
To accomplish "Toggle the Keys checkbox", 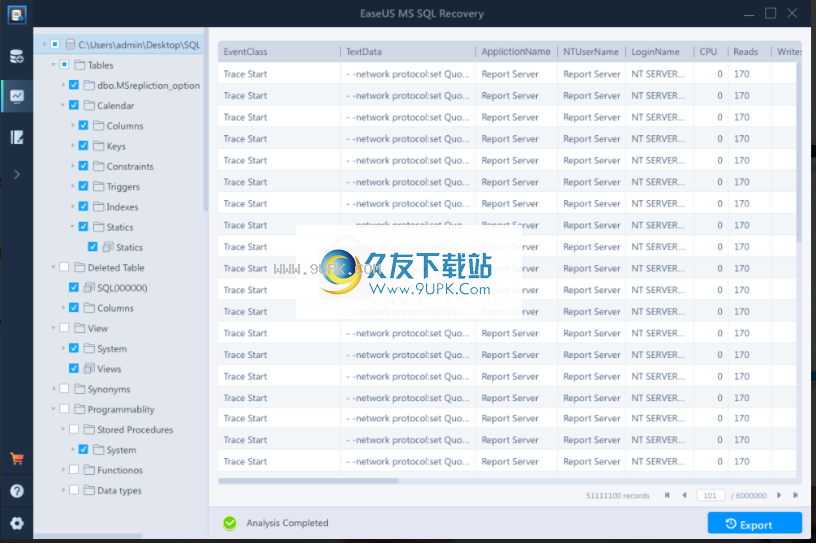I will tap(83, 146).
